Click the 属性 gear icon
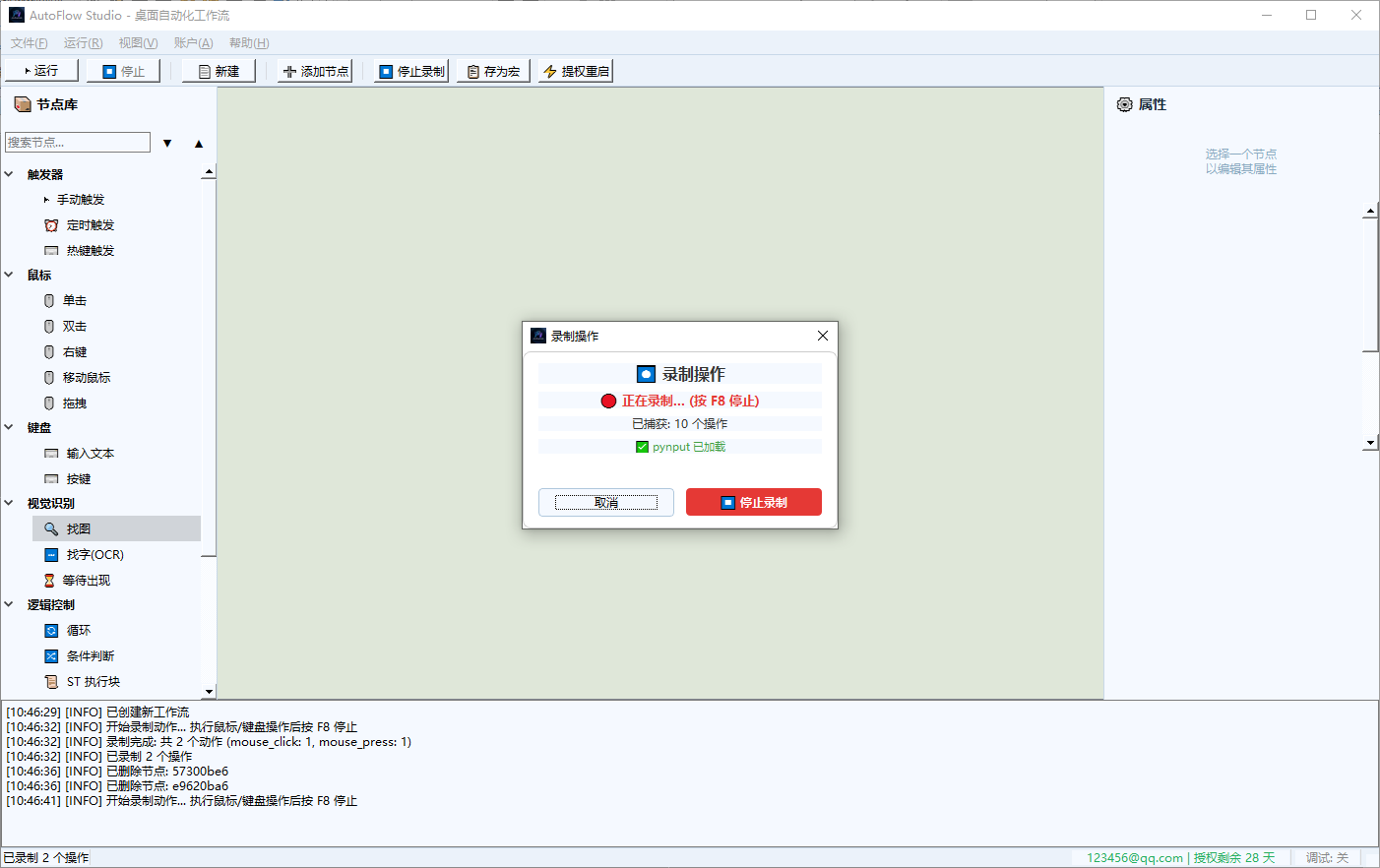The width and height of the screenshot is (1380, 868). coord(1125,104)
